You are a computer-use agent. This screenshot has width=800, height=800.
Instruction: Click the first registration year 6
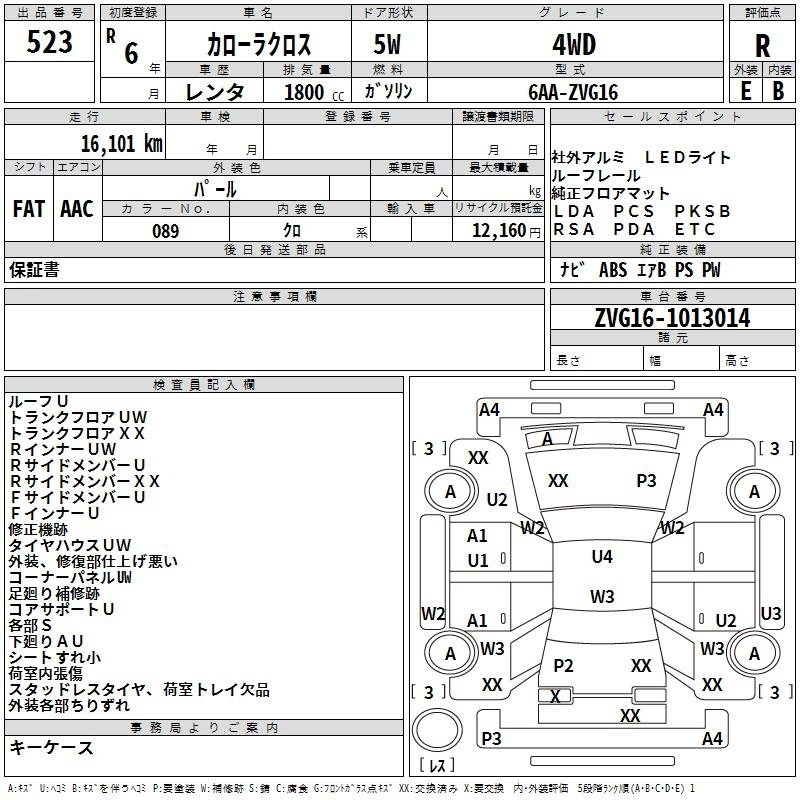point(131,53)
